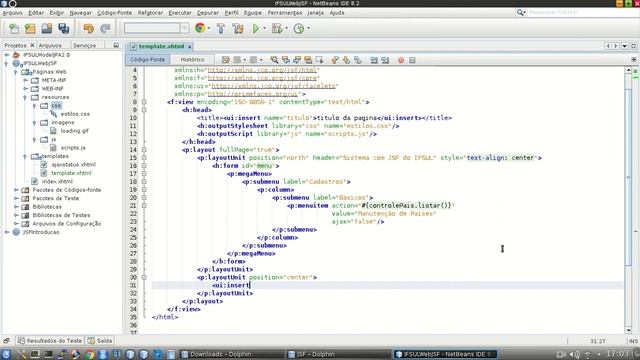Switch to the Histórico editor view
The height and width of the screenshot is (360, 640).
(192, 60)
